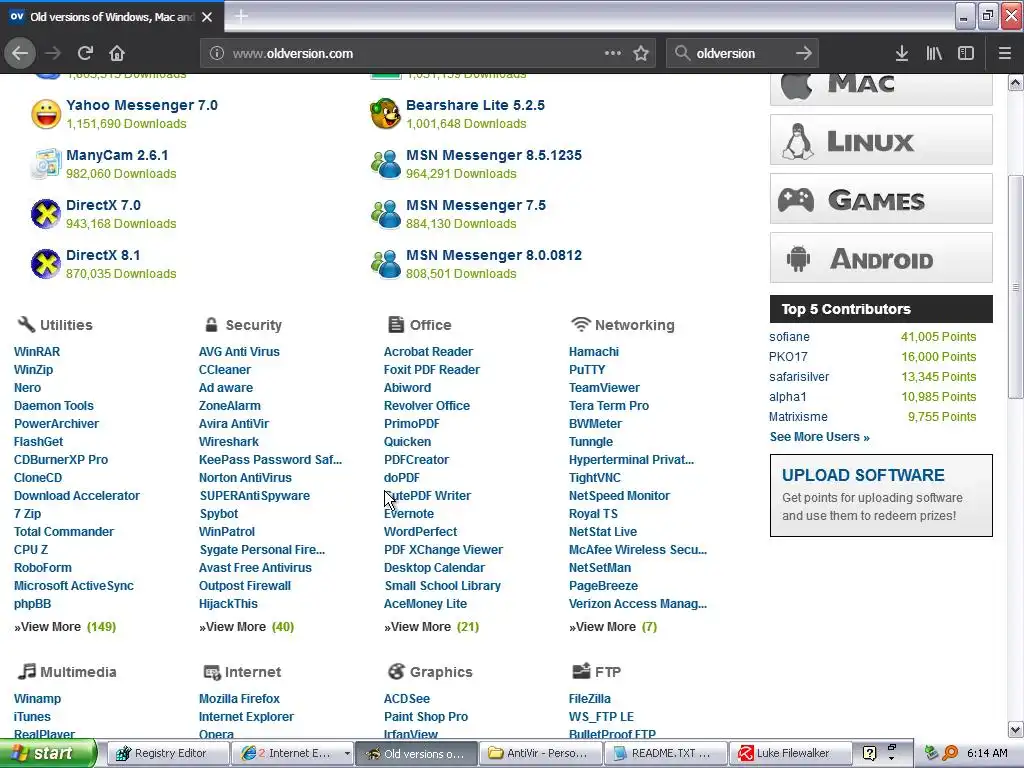Show site information icon in address bar

[217, 54]
